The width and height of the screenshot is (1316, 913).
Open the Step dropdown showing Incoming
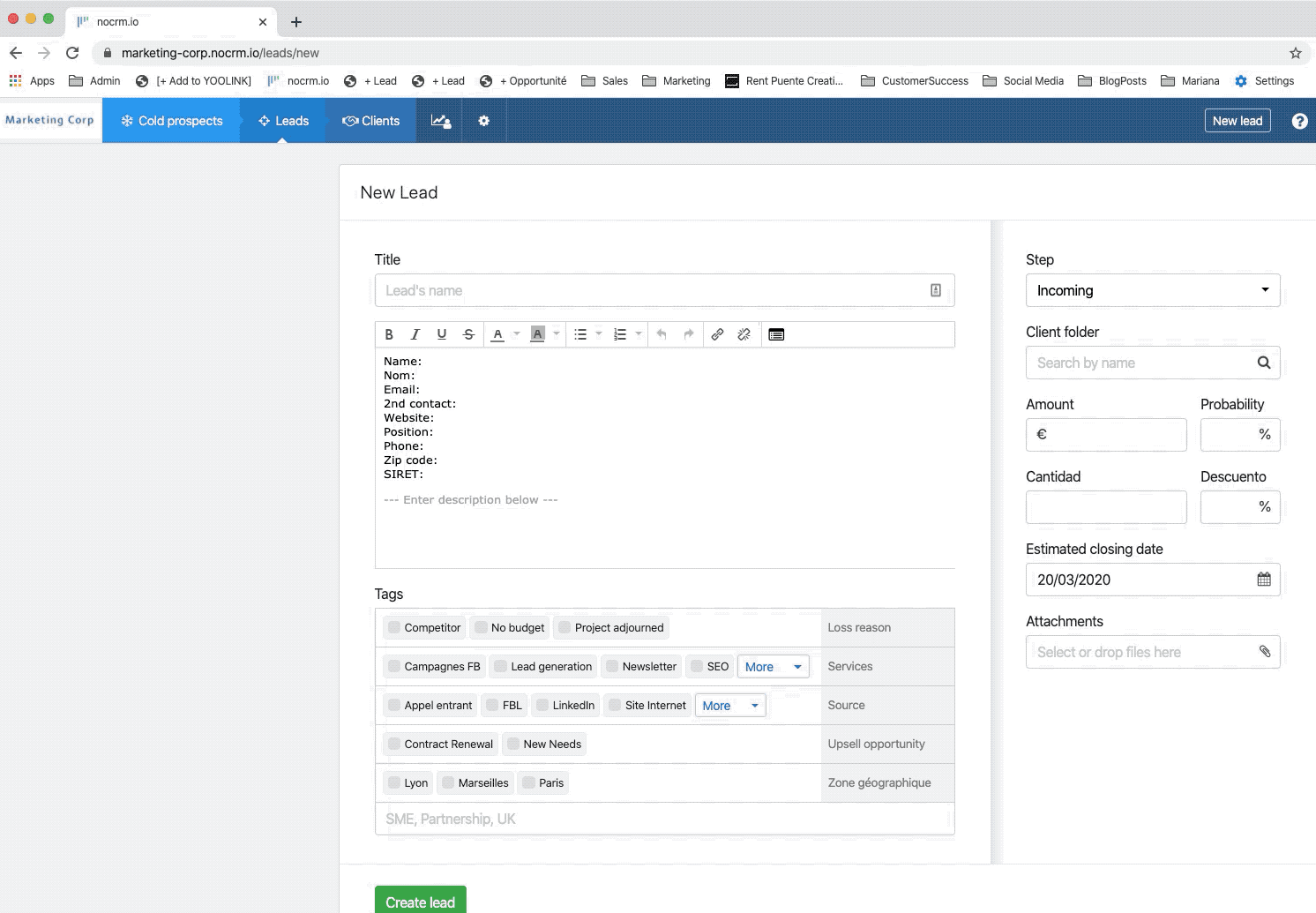coord(1152,290)
